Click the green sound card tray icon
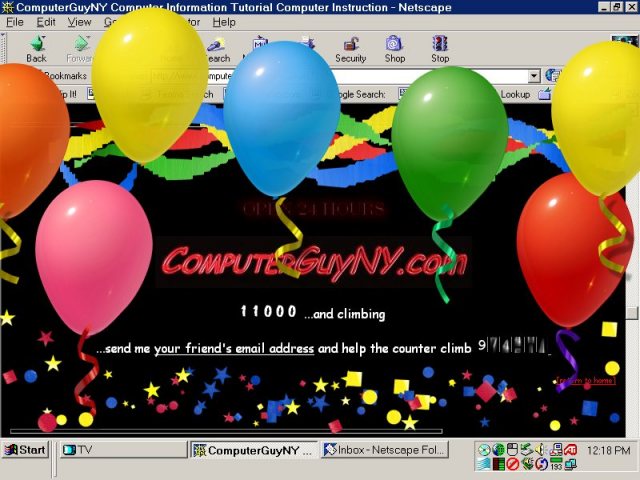640x480 pixels. tap(527, 464)
